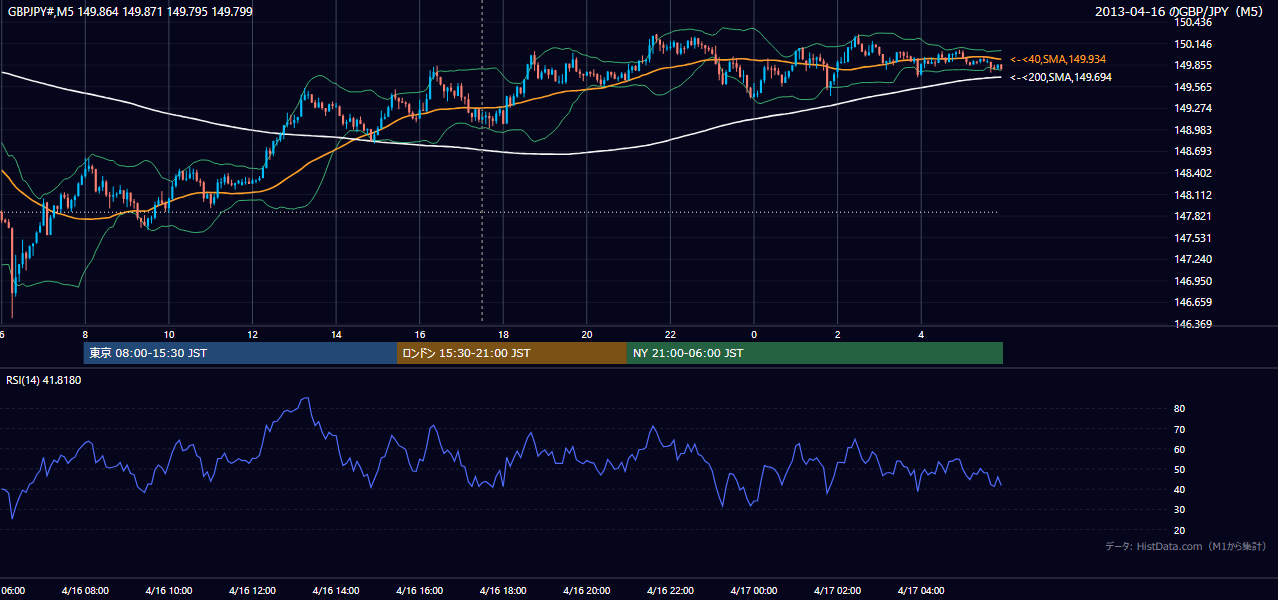
Task: Click RSI axis level 60
Action: tap(1180, 449)
